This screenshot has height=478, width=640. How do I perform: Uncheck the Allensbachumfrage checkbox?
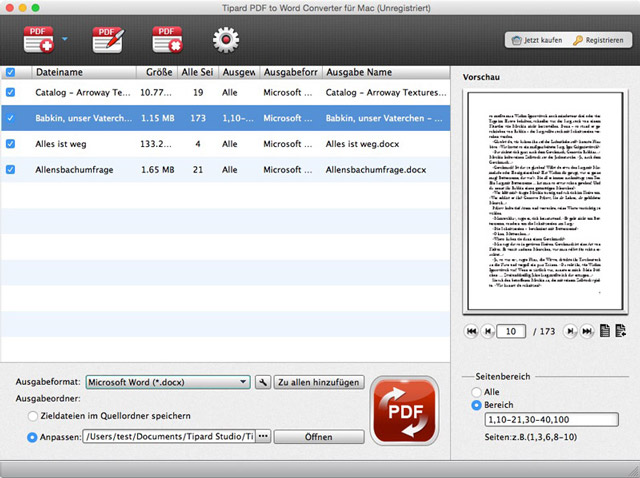(10, 169)
